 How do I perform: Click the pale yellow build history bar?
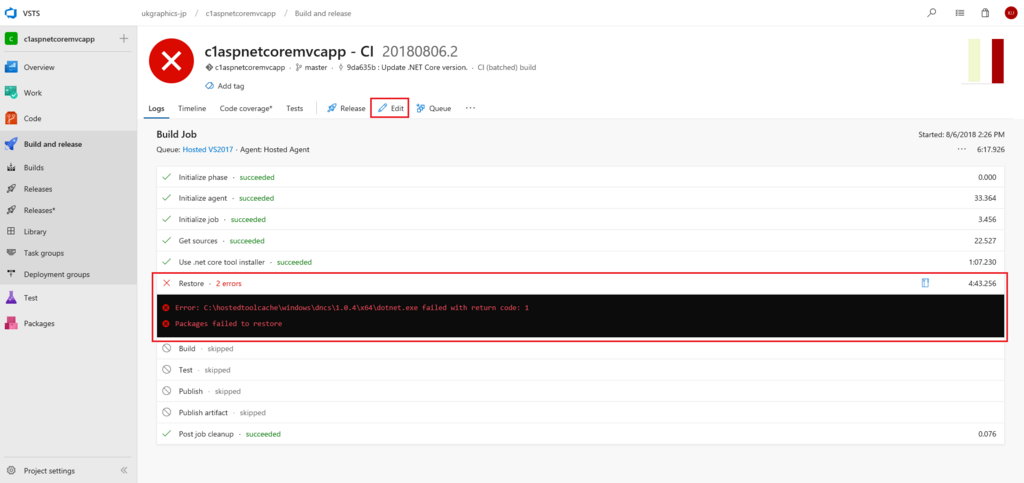click(974, 61)
